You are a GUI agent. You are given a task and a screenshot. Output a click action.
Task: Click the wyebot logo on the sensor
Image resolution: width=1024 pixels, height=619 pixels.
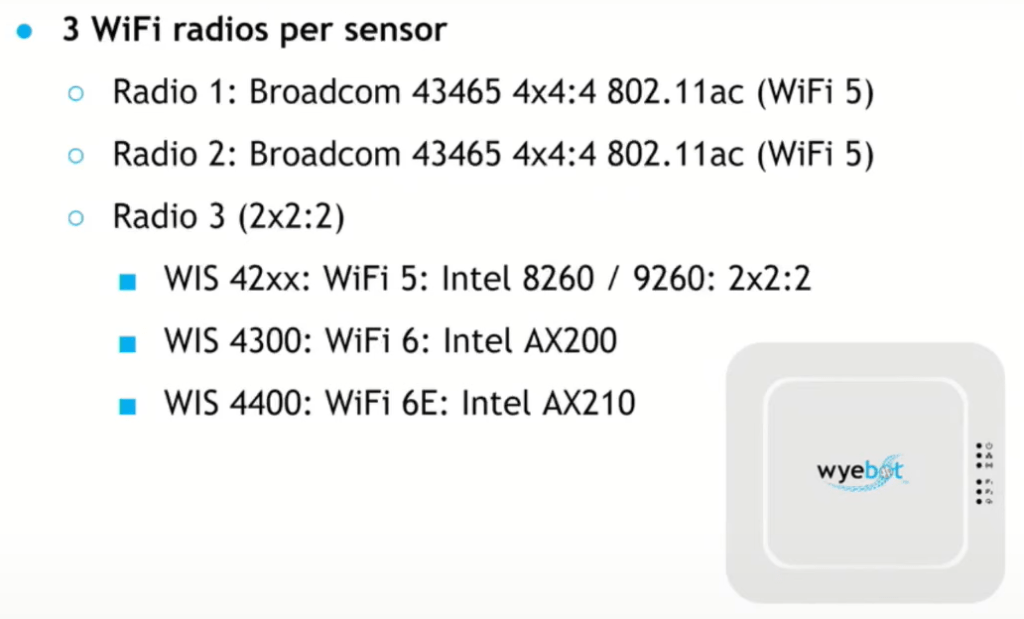pyautogui.click(x=860, y=471)
